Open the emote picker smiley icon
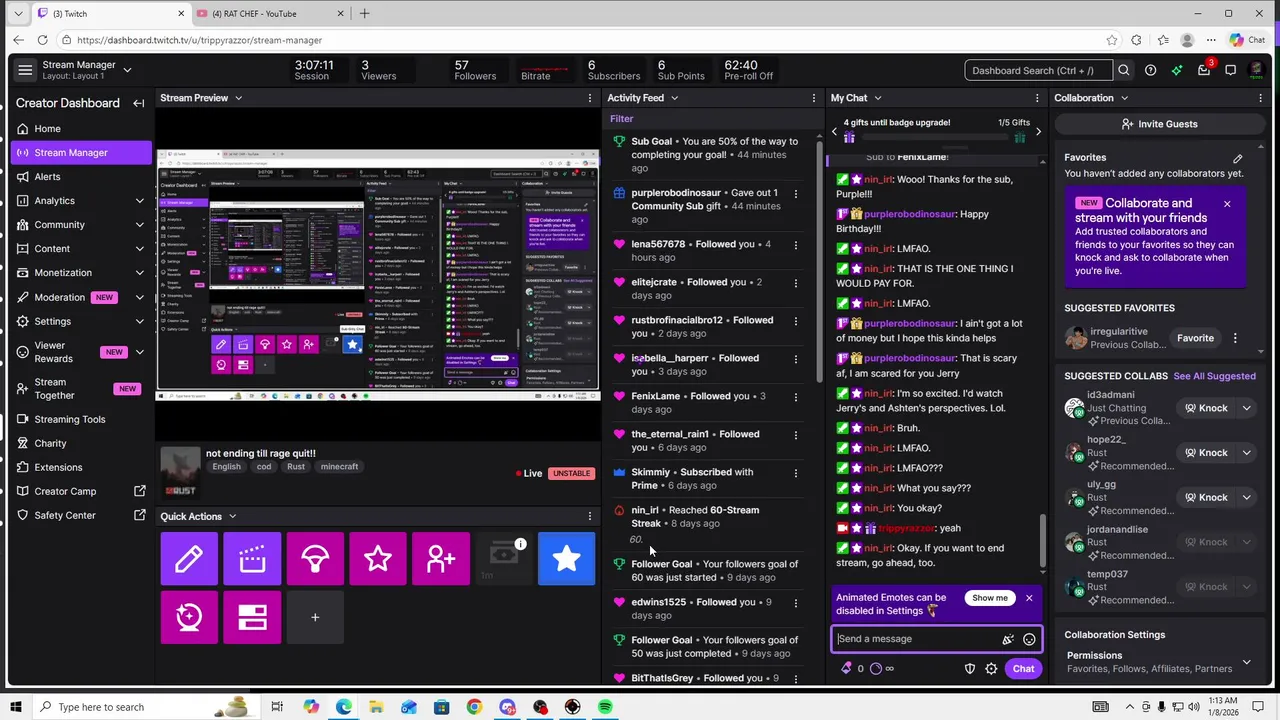This screenshot has width=1280, height=720. (x=1029, y=639)
